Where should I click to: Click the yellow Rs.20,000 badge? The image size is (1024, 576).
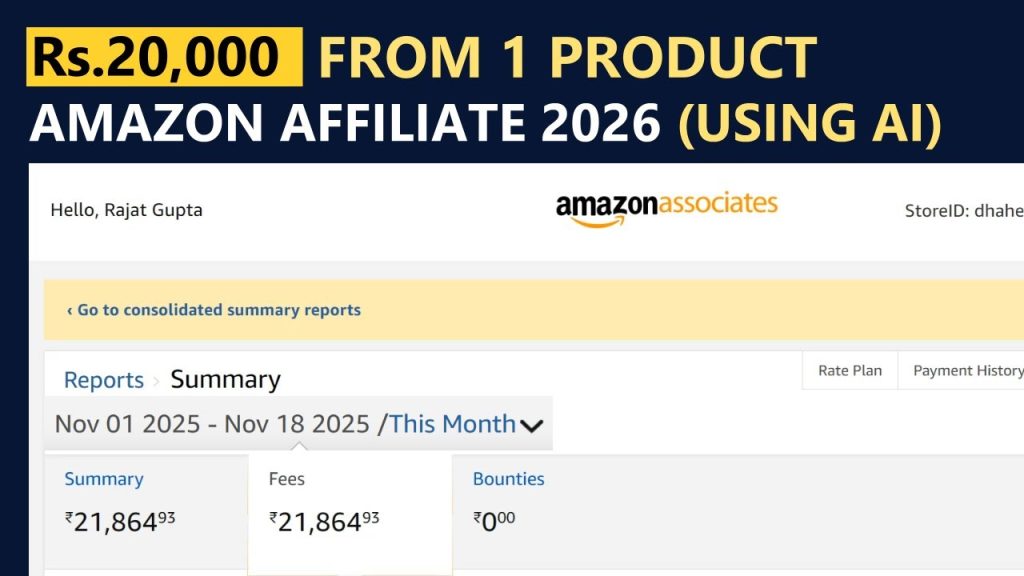pos(165,57)
